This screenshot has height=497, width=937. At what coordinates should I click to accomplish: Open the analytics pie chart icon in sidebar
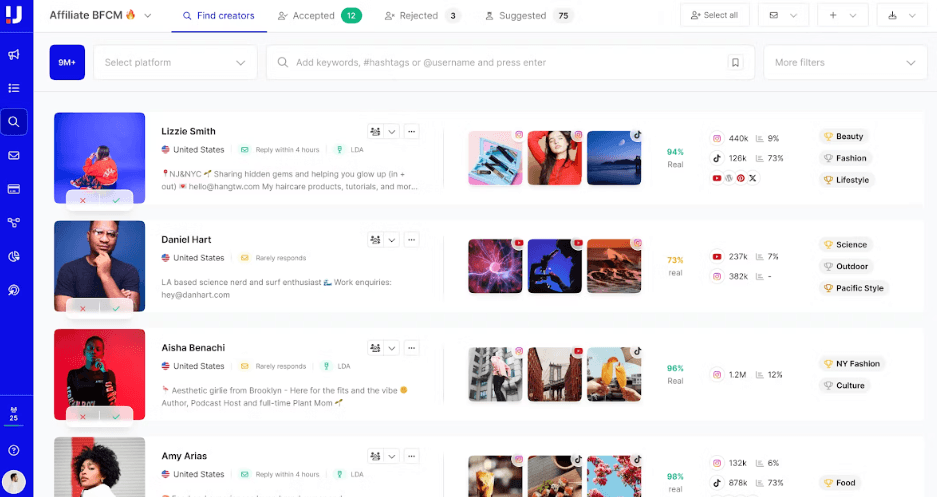click(14, 256)
